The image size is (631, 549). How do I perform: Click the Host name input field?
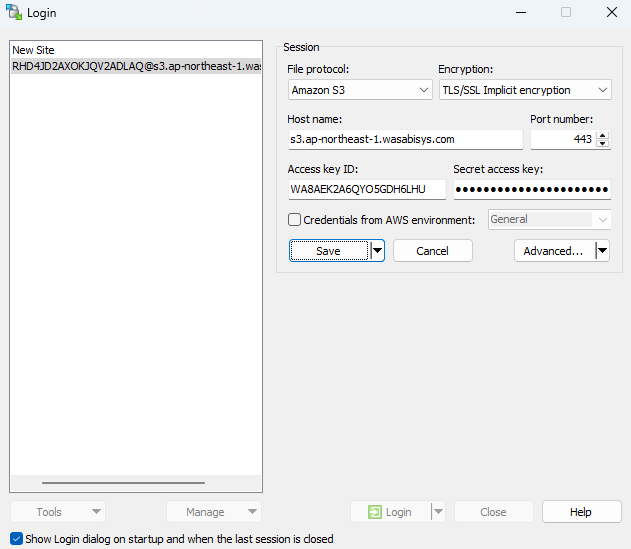point(404,140)
